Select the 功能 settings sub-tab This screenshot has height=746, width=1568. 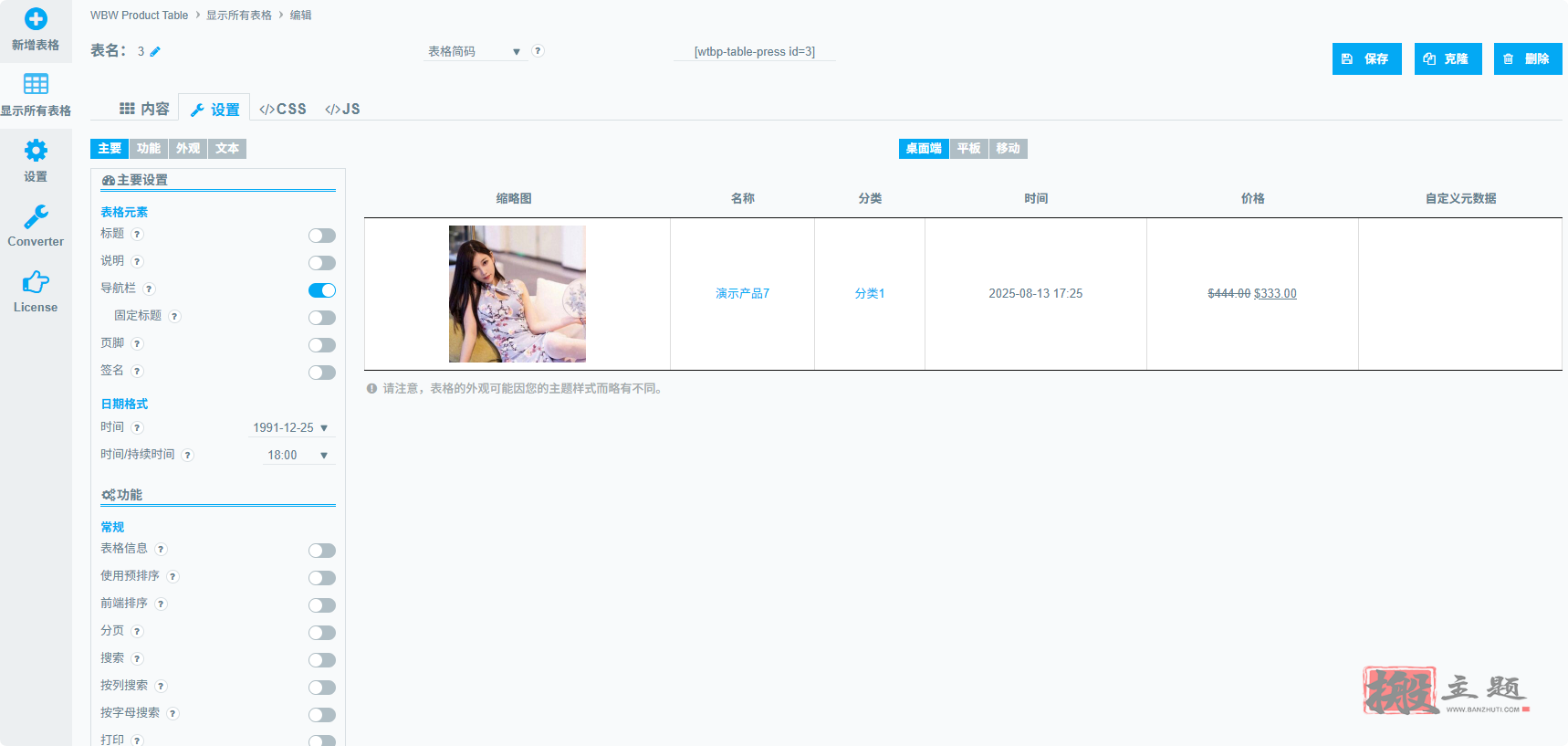click(x=149, y=149)
